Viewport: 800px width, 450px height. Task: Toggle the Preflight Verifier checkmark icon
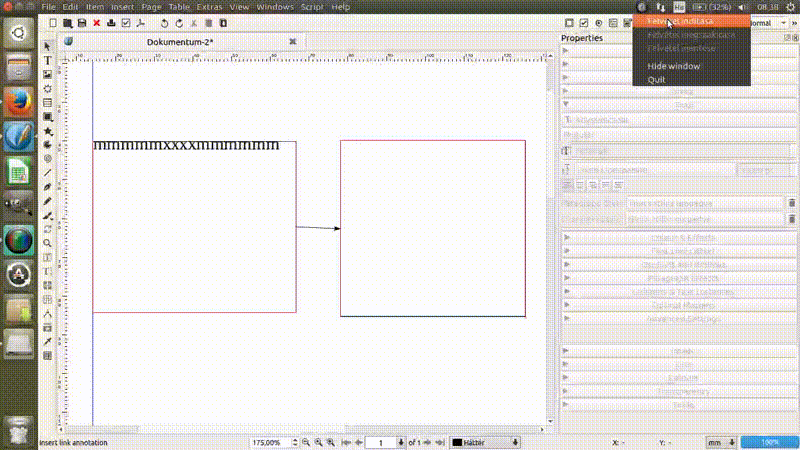pos(125,22)
